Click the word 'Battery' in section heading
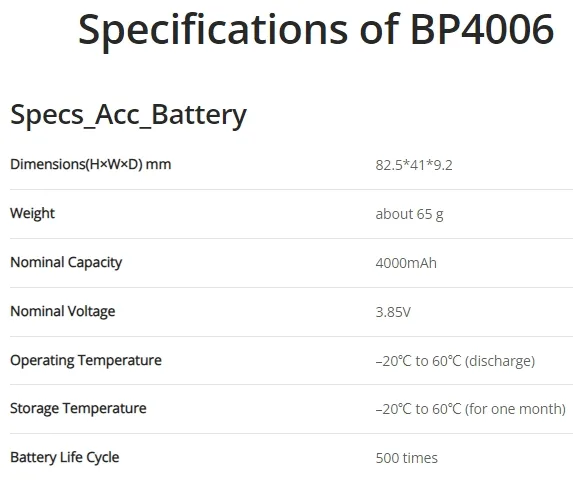The height and width of the screenshot is (497, 573). [199, 115]
